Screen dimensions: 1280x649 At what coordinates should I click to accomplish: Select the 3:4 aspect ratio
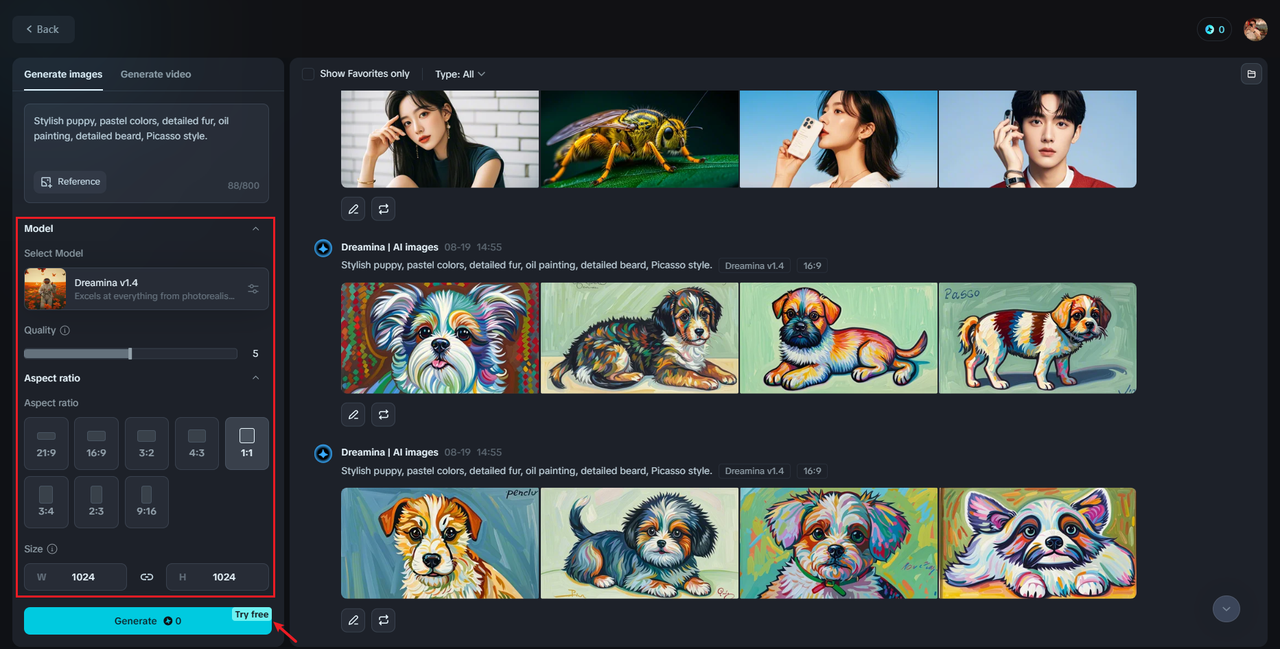tap(46, 502)
